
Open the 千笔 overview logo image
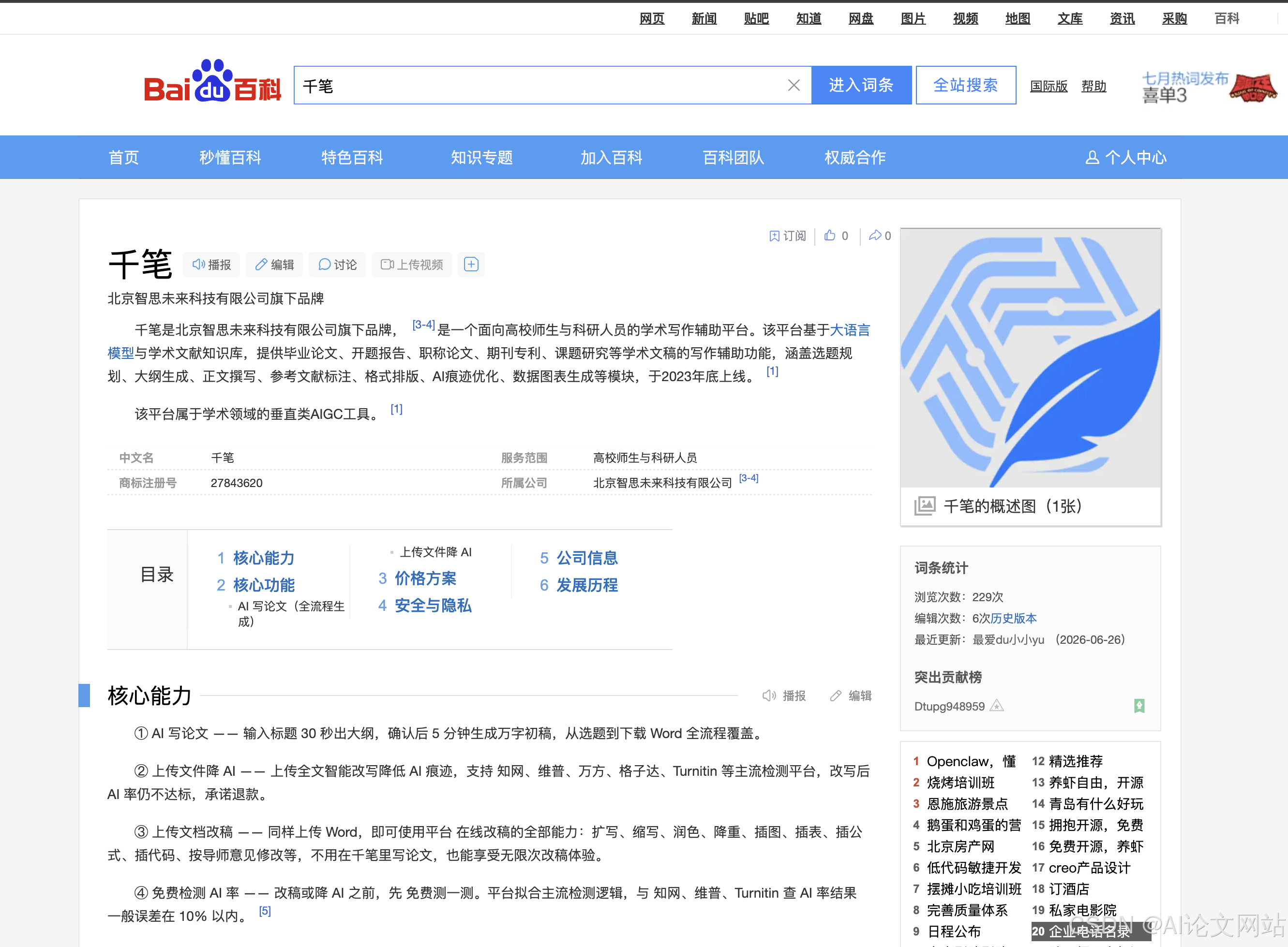click(x=1031, y=358)
